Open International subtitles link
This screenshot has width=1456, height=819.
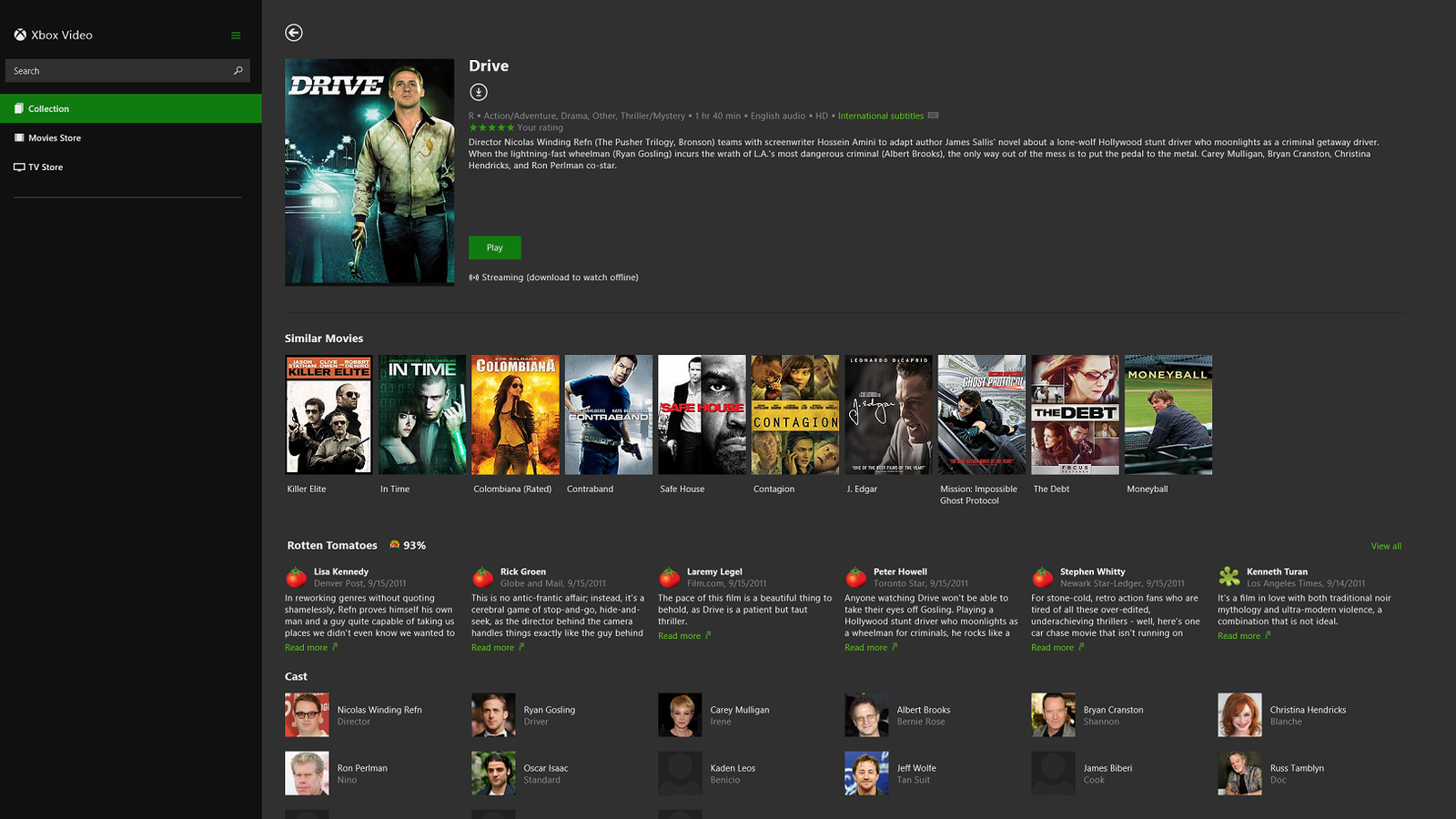881,116
